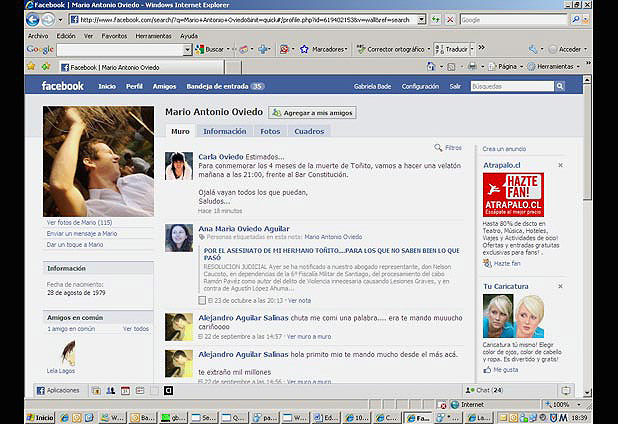Select the Muro profile tab
The width and height of the screenshot is (618, 424).
[x=180, y=131]
